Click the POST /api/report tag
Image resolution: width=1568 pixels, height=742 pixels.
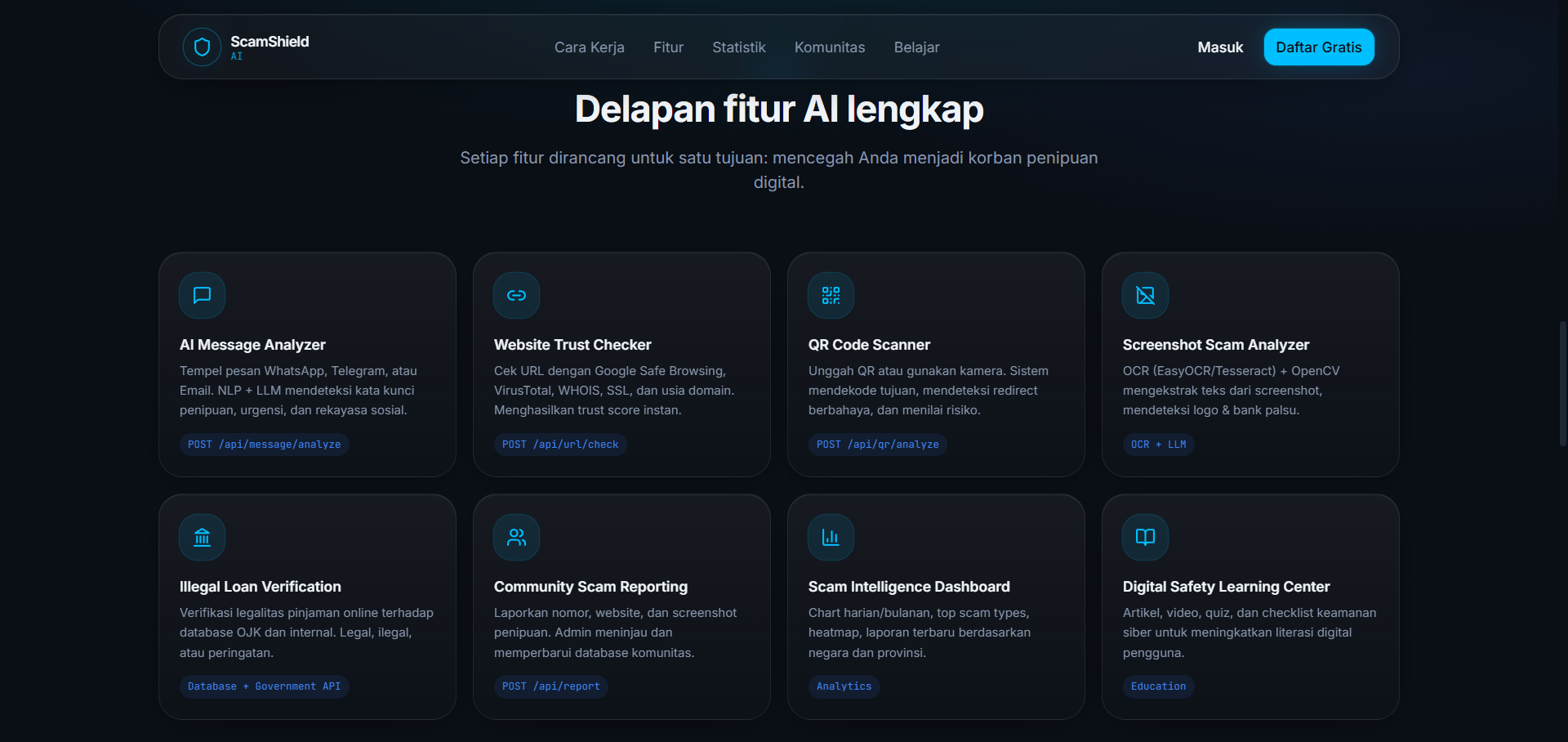pyautogui.click(x=550, y=686)
